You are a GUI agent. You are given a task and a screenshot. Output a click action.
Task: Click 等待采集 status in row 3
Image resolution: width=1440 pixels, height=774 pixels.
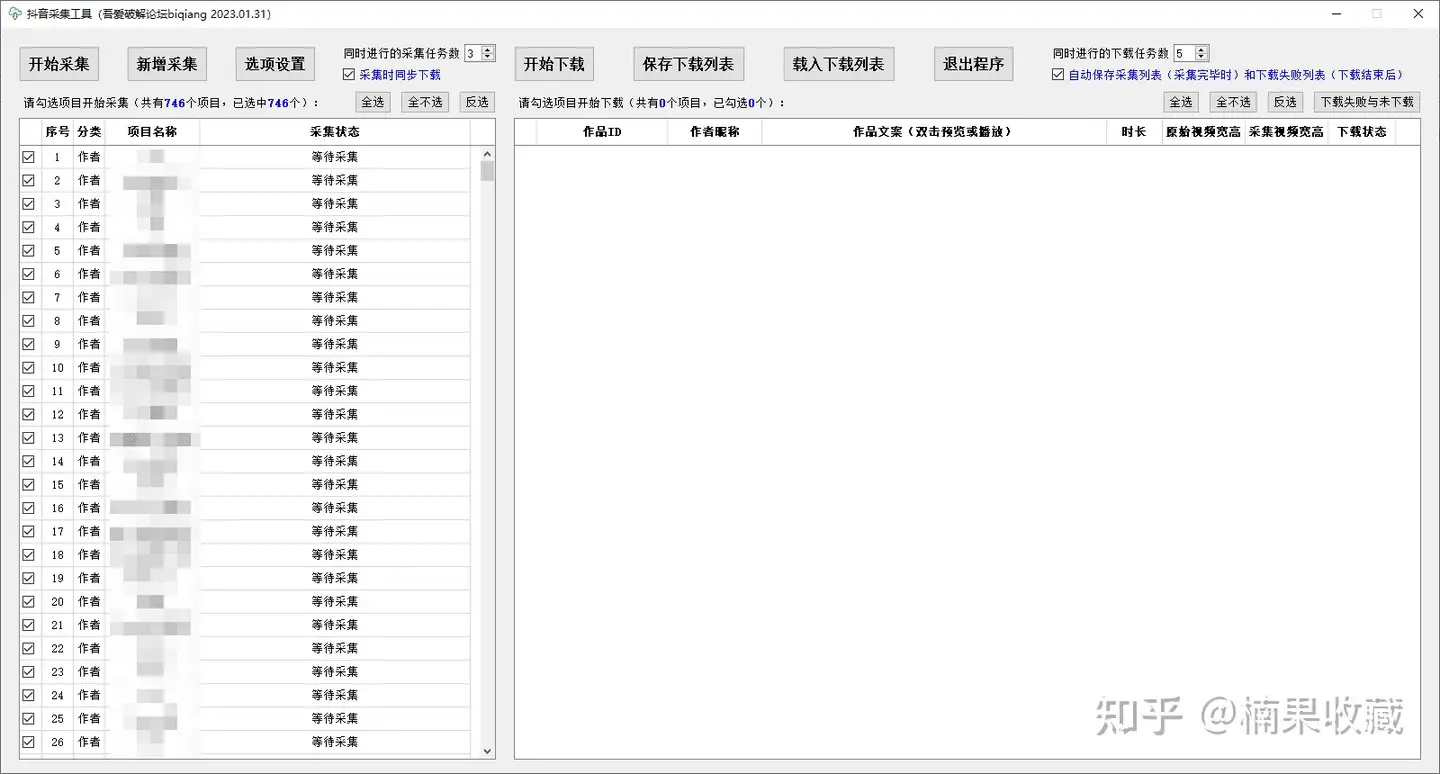(335, 204)
